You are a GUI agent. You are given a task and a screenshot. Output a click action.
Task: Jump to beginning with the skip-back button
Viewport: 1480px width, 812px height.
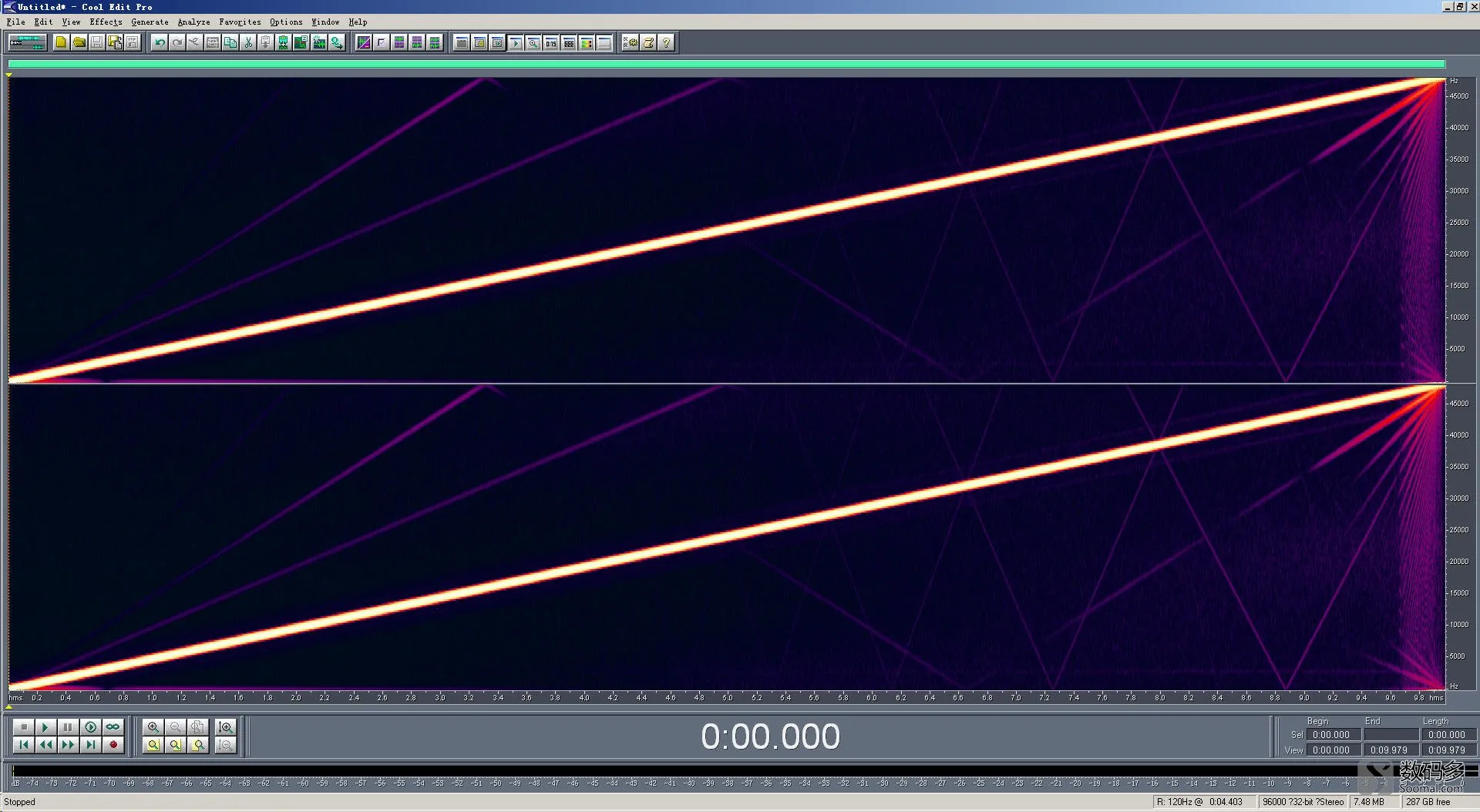pyautogui.click(x=23, y=744)
